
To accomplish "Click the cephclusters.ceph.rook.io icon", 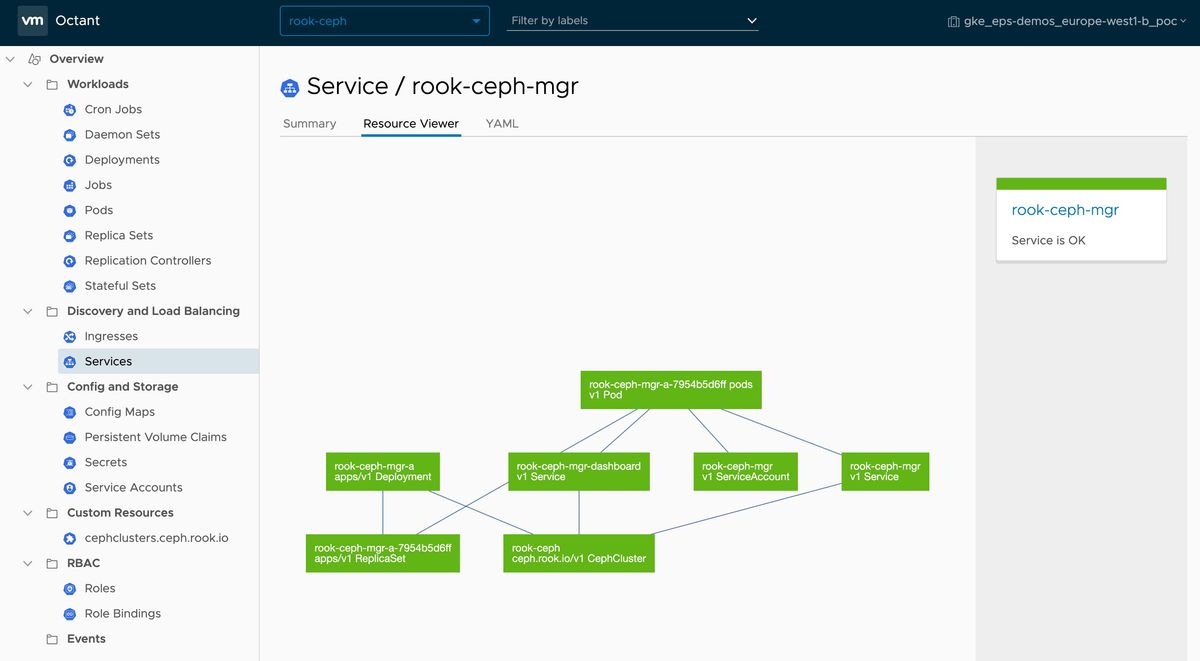I will point(70,538).
